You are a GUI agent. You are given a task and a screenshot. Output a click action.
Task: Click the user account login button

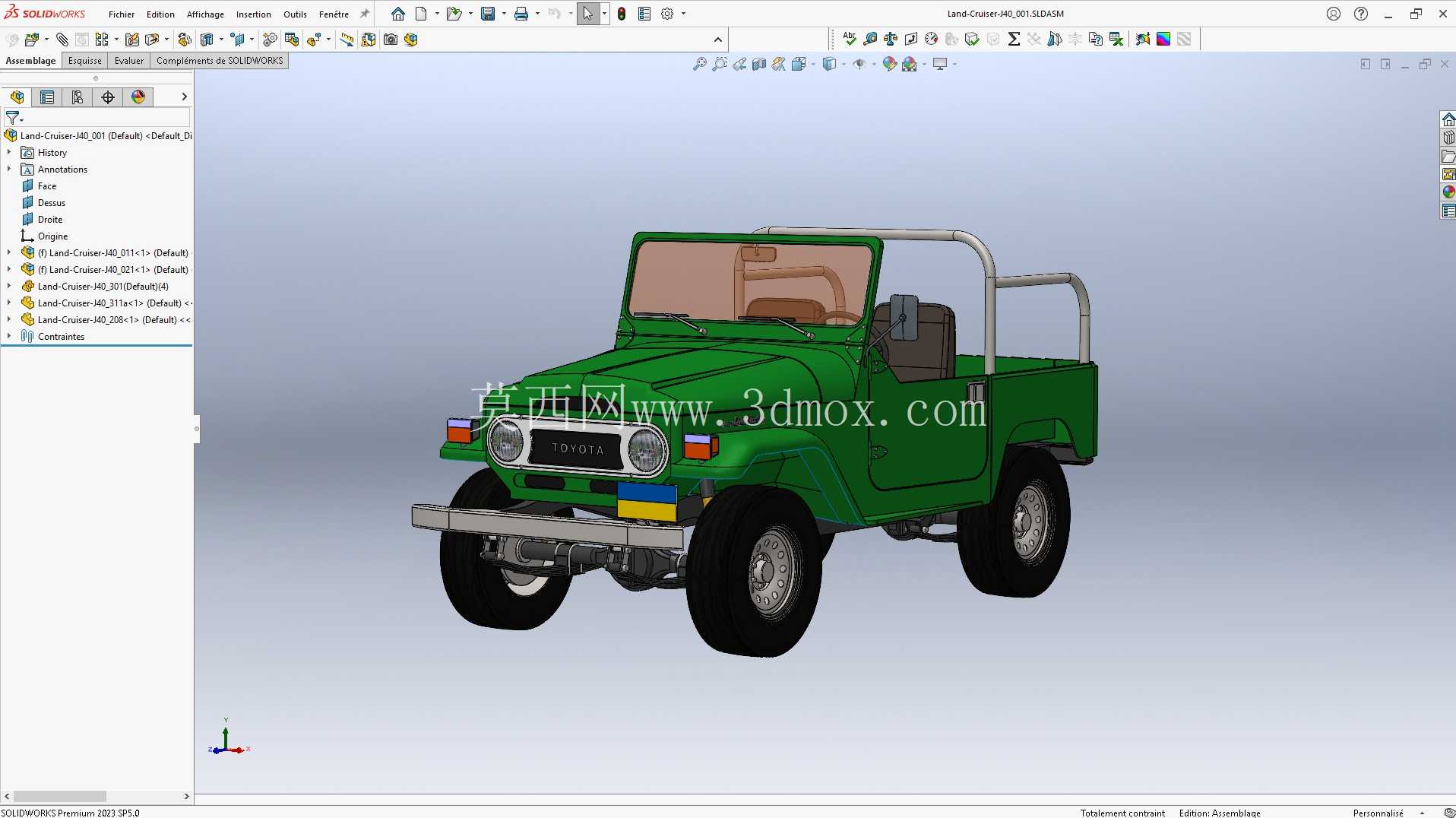1334,14
